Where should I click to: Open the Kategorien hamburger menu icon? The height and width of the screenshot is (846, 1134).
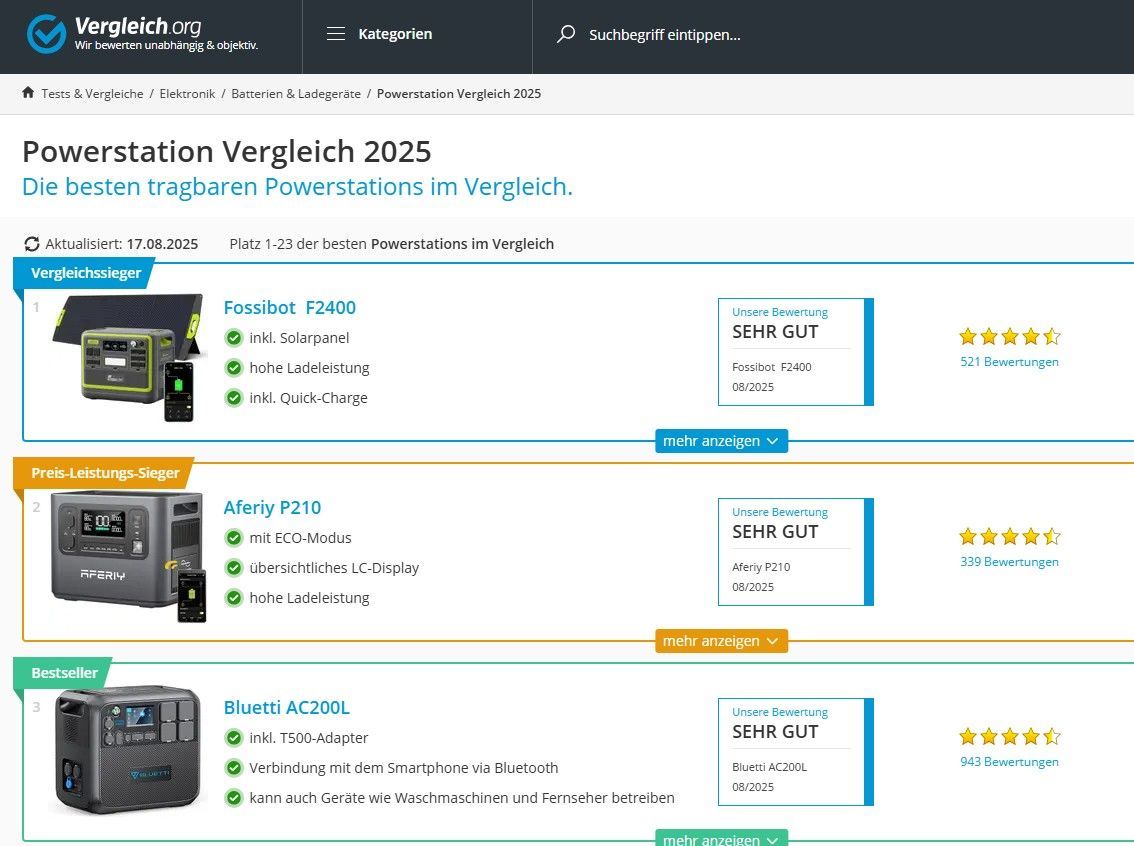336,34
